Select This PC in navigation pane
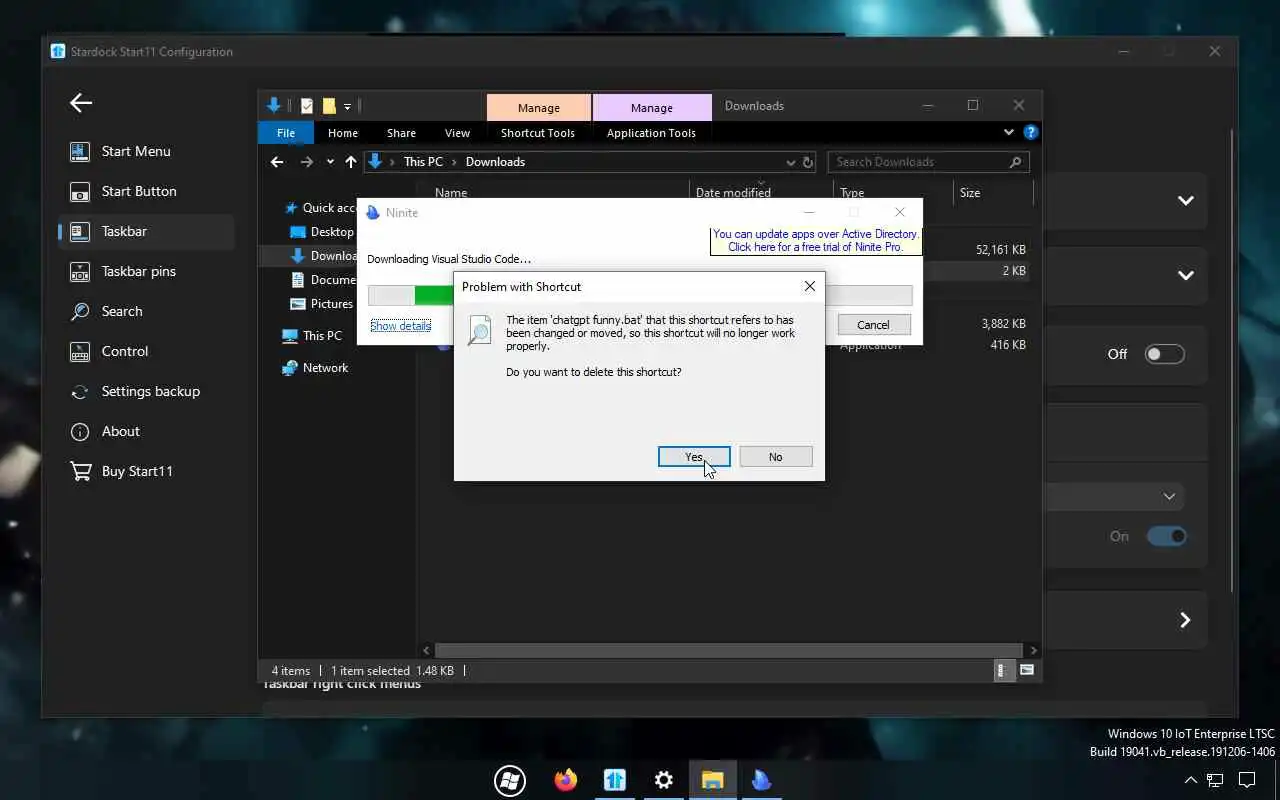 [322, 336]
